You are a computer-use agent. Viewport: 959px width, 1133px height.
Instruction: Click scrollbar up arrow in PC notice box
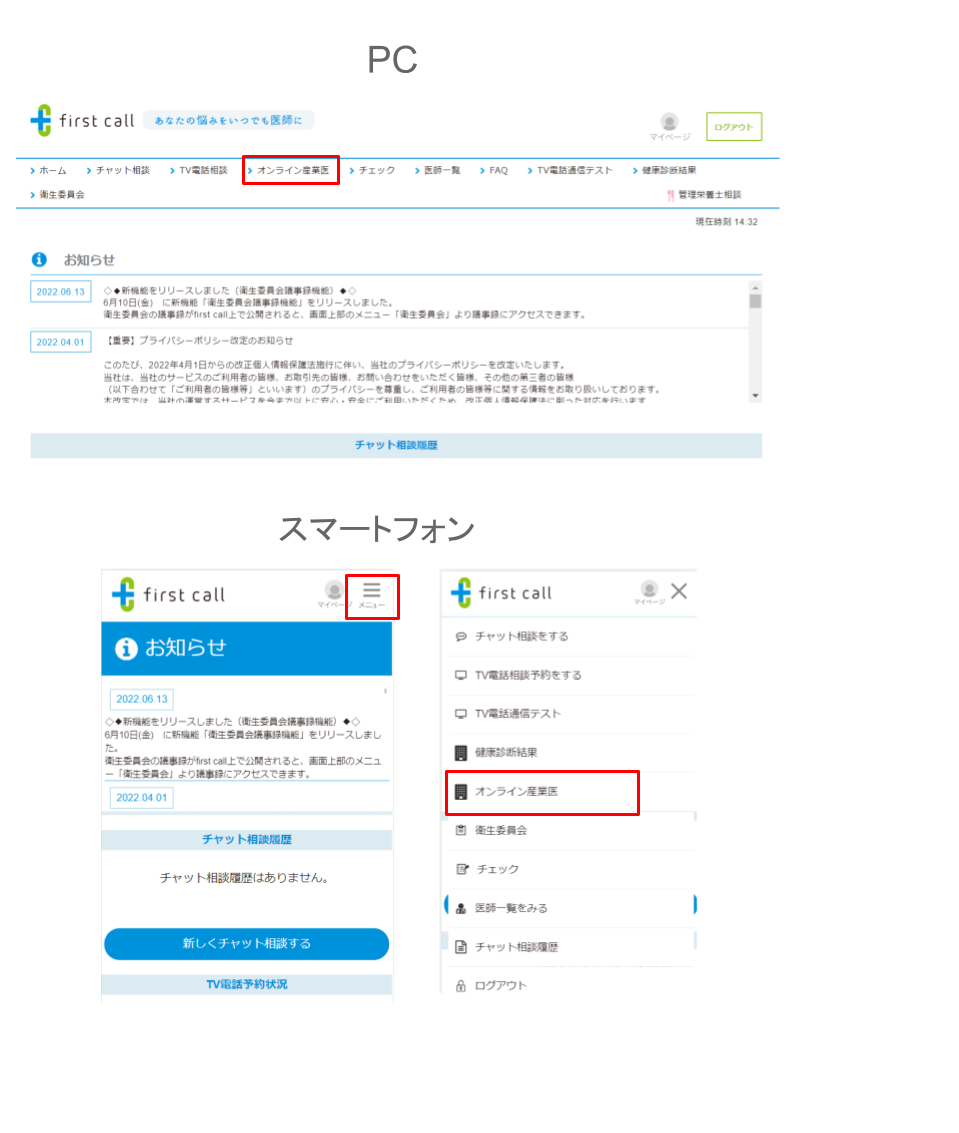click(x=755, y=288)
